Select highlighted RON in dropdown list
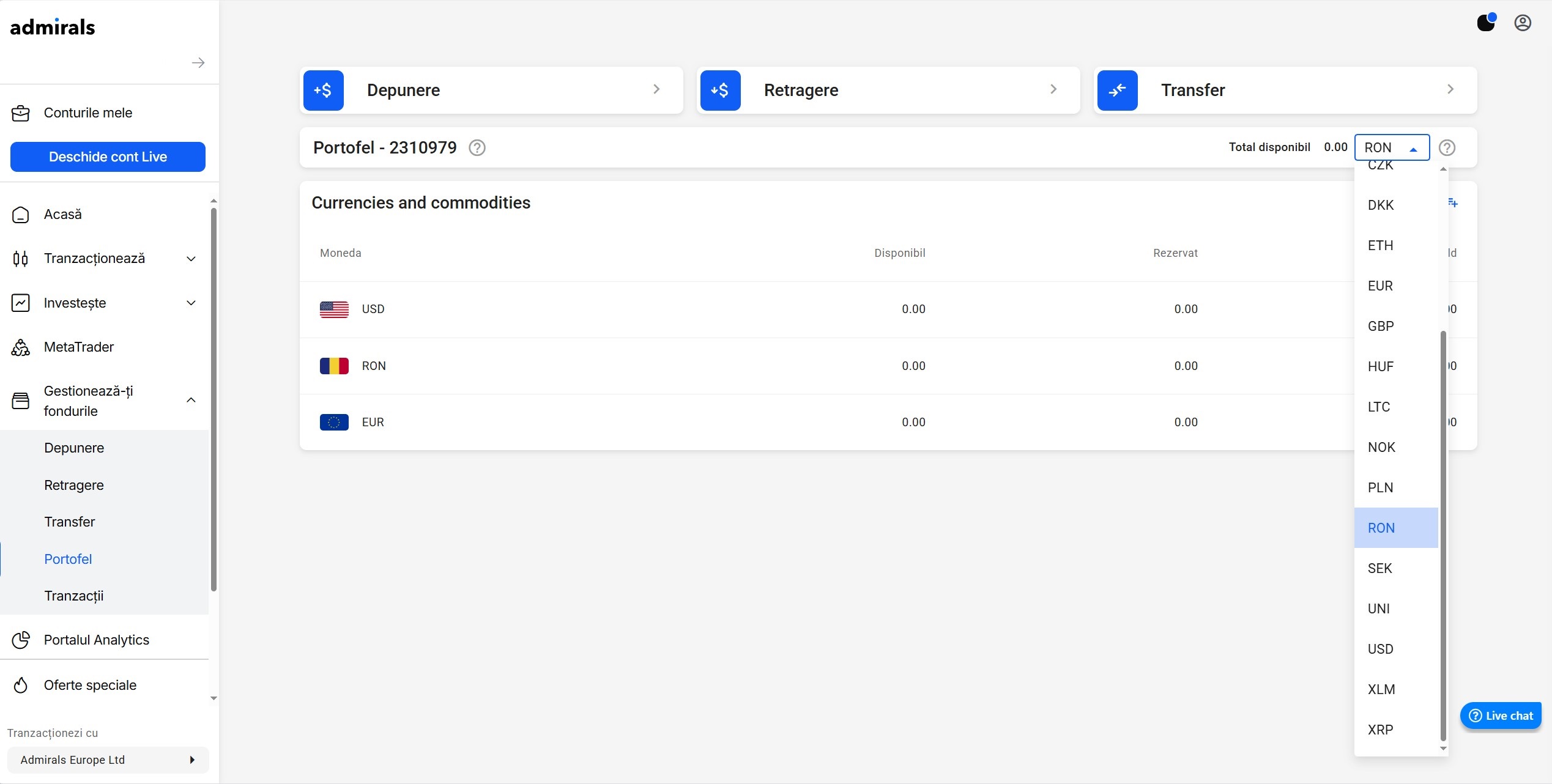 (x=1396, y=528)
